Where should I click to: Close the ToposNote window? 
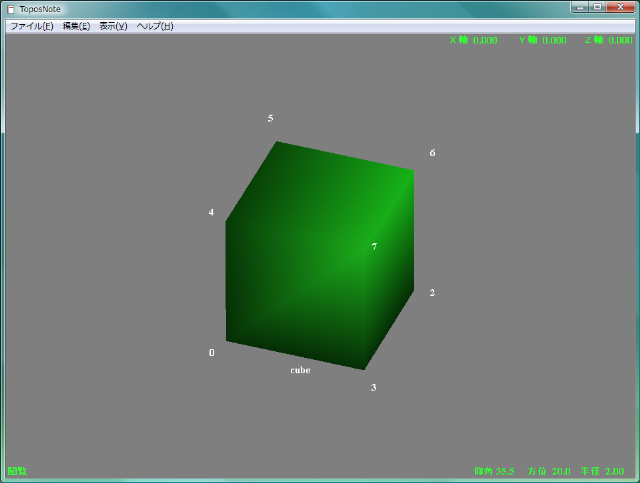click(620, 7)
